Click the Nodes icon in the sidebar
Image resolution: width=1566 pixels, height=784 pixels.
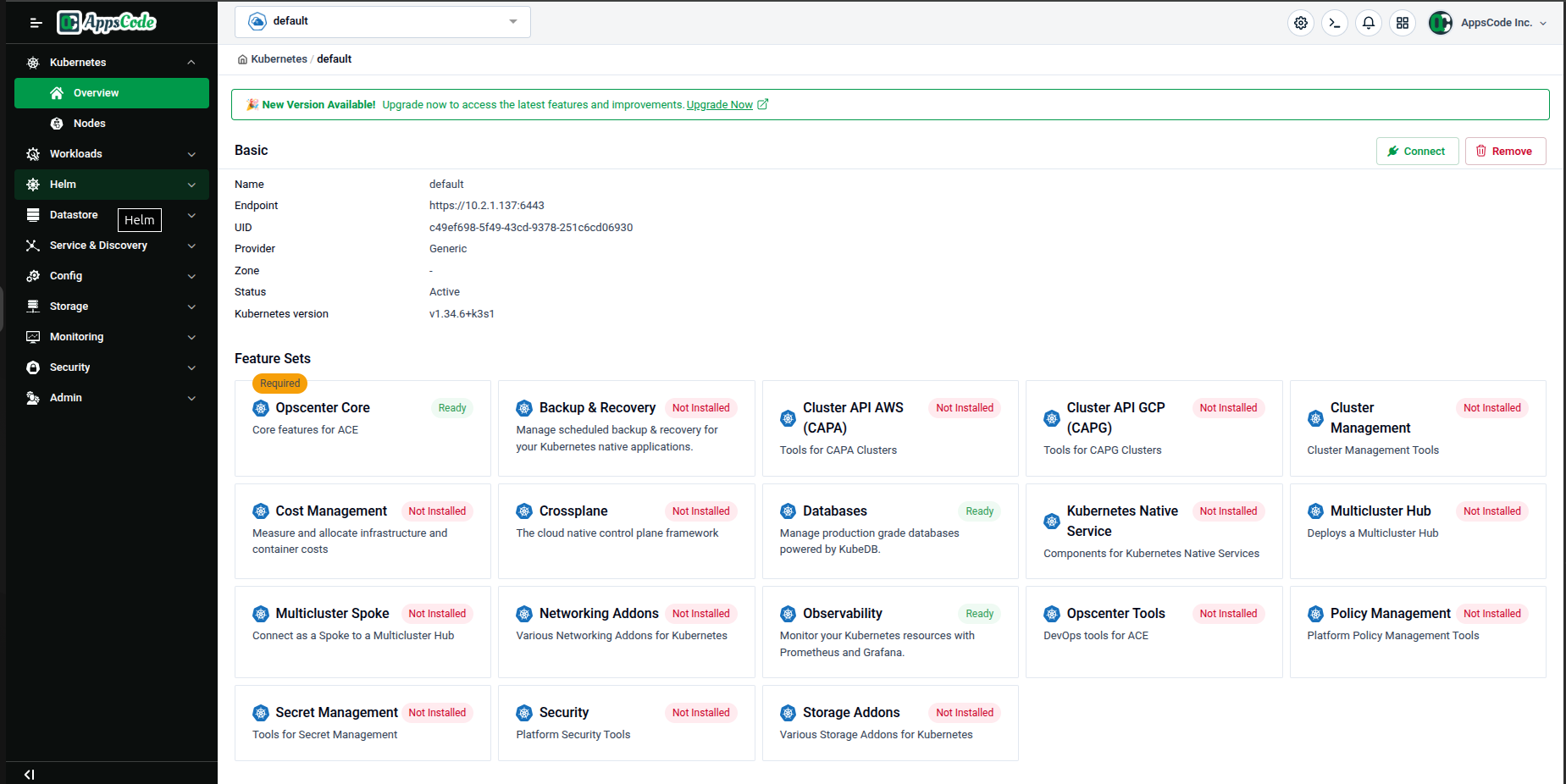(x=56, y=124)
